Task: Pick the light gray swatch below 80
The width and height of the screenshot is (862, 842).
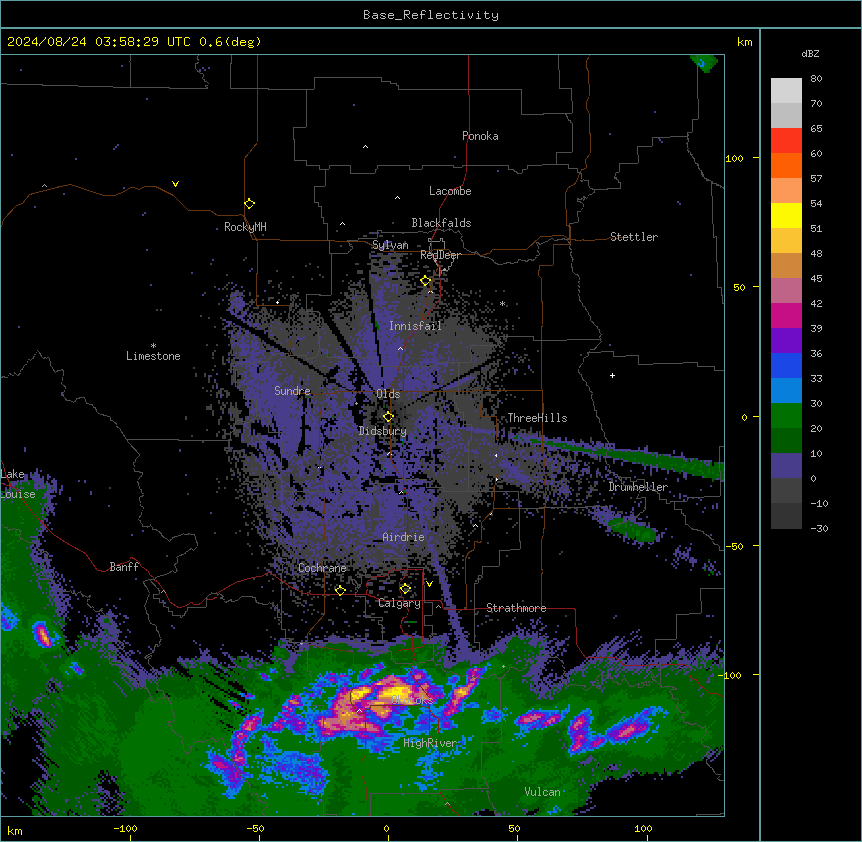Action: 786,91
